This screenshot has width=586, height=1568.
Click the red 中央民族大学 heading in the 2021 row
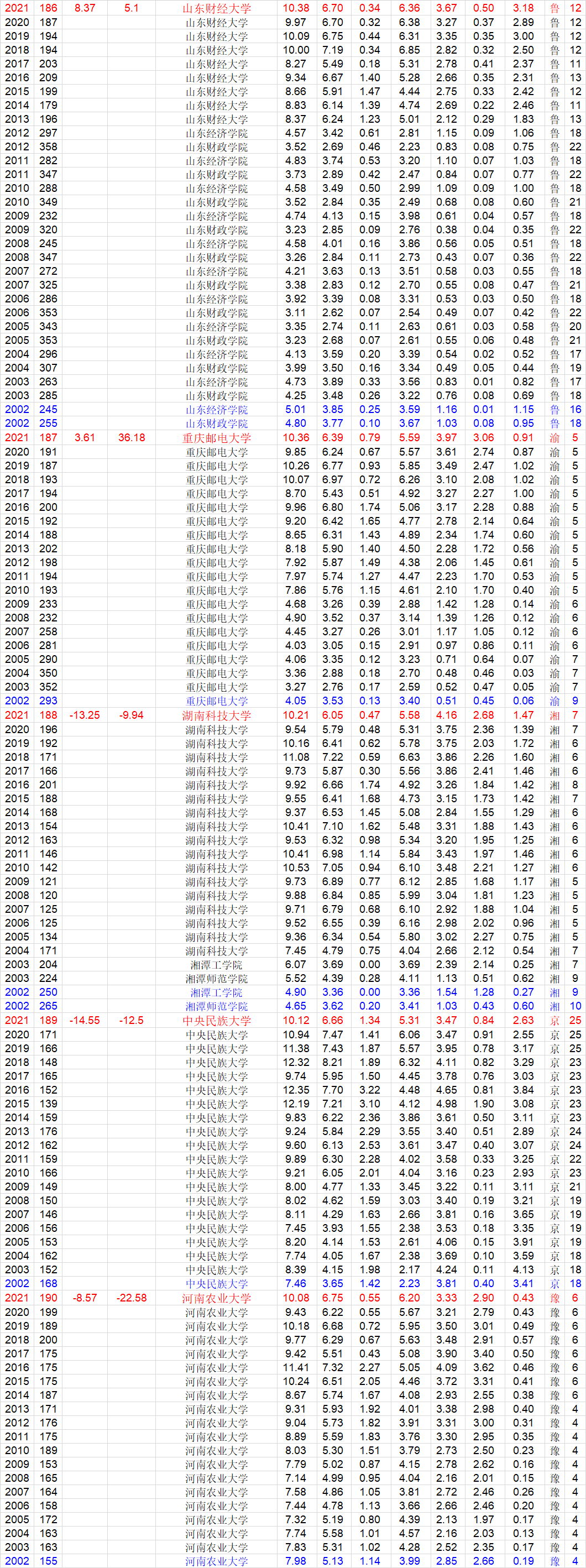tap(217, 1021)
